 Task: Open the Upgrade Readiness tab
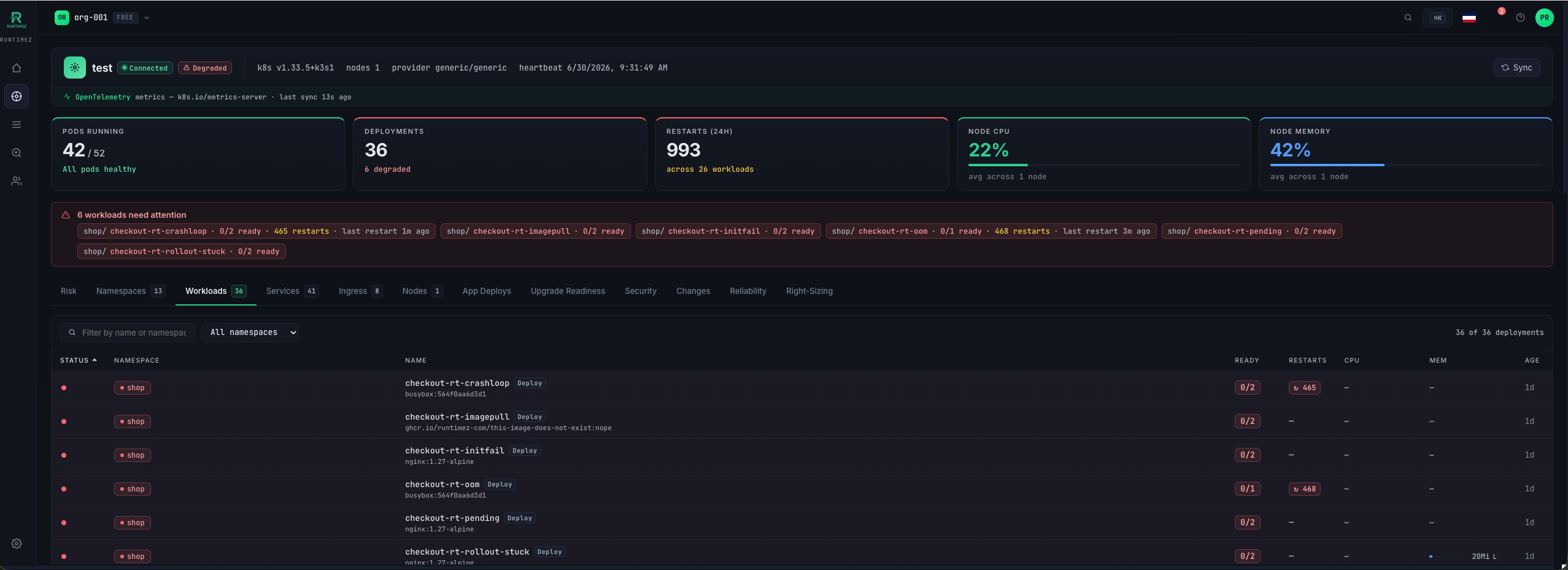point(568,291)
